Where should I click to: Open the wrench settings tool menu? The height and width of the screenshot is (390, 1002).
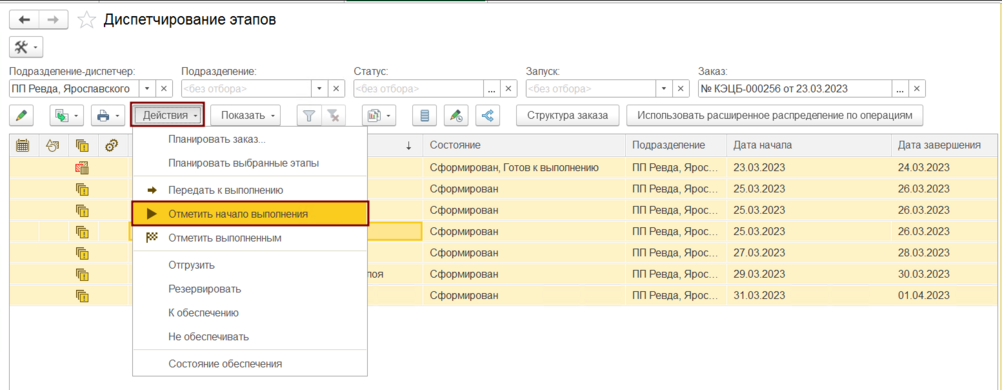pos(26,47)
